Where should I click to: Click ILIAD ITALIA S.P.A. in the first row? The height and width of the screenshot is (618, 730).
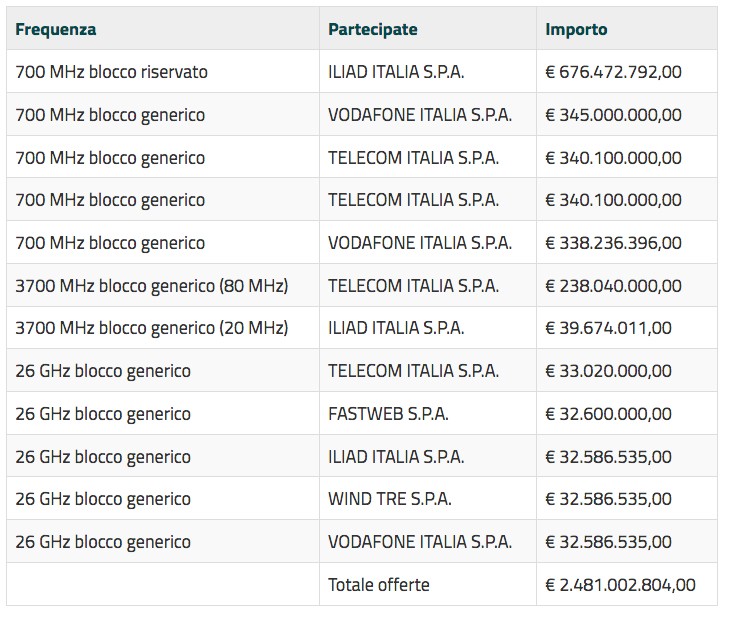(x=396, y=72)
